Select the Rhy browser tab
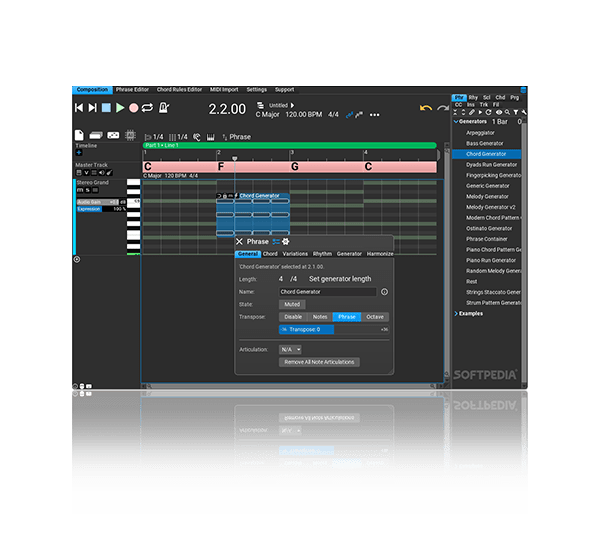The width and height of the screenshot is (600, 543). click(473, 98)
